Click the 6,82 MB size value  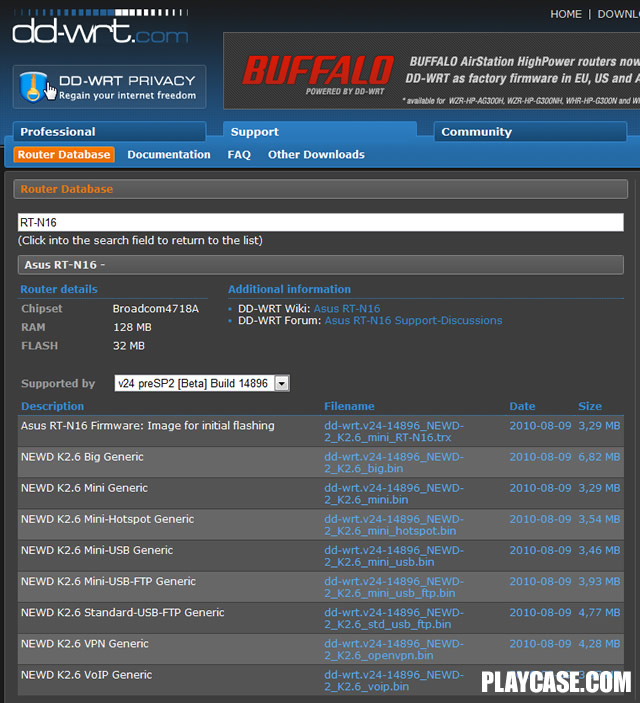[599, 457]
